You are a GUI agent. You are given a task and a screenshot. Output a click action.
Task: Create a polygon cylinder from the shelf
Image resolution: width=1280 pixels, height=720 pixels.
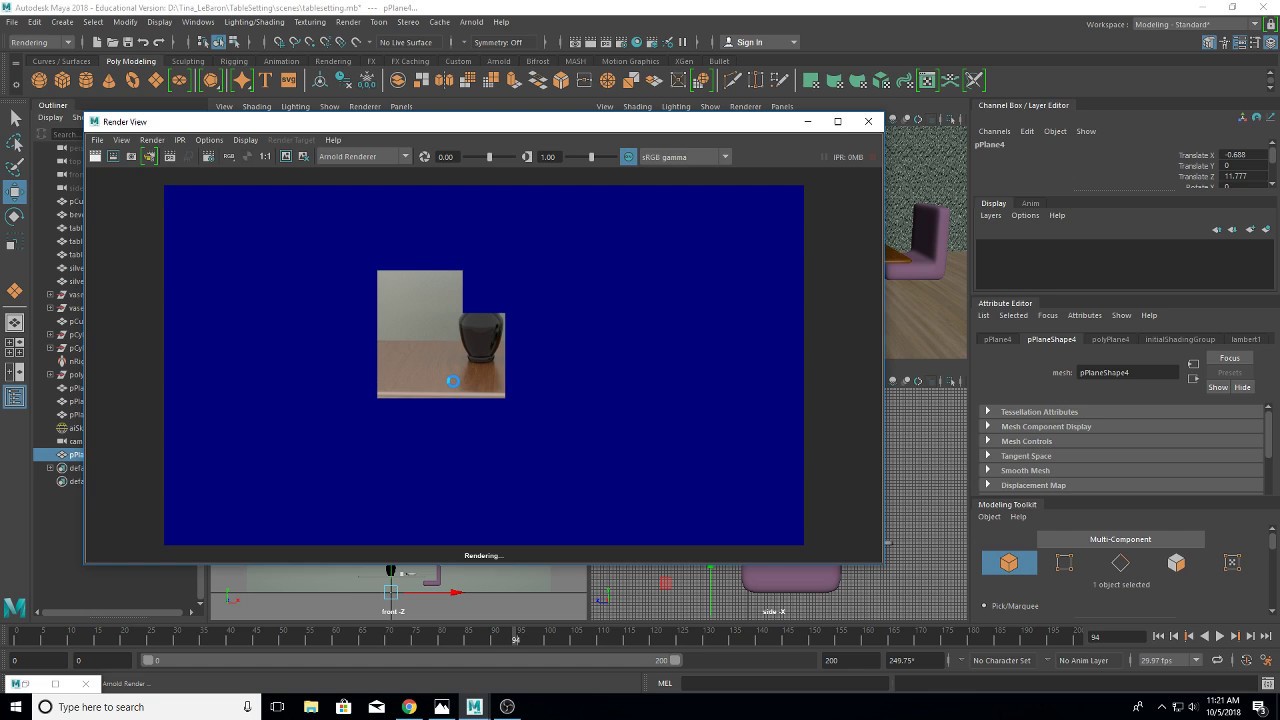[x=85, y=80]
